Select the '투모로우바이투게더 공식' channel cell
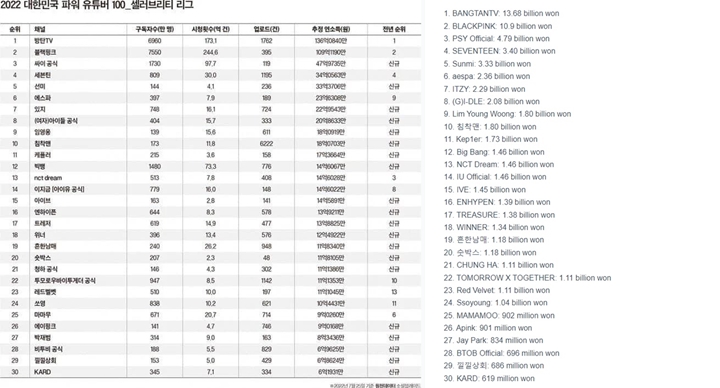 (65, 281)
